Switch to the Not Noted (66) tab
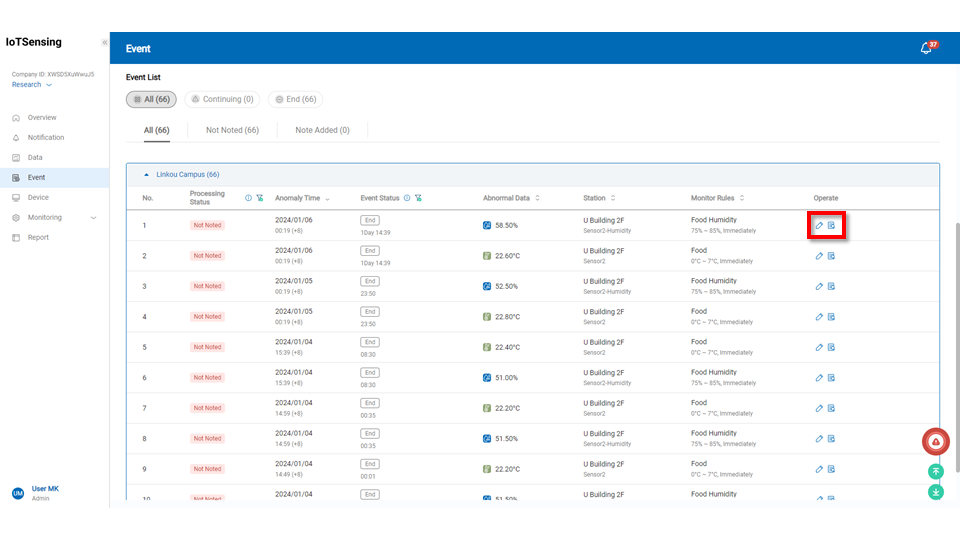Viewport: 960px width, 540px height. pyautogui.click(x=232, y=130)
